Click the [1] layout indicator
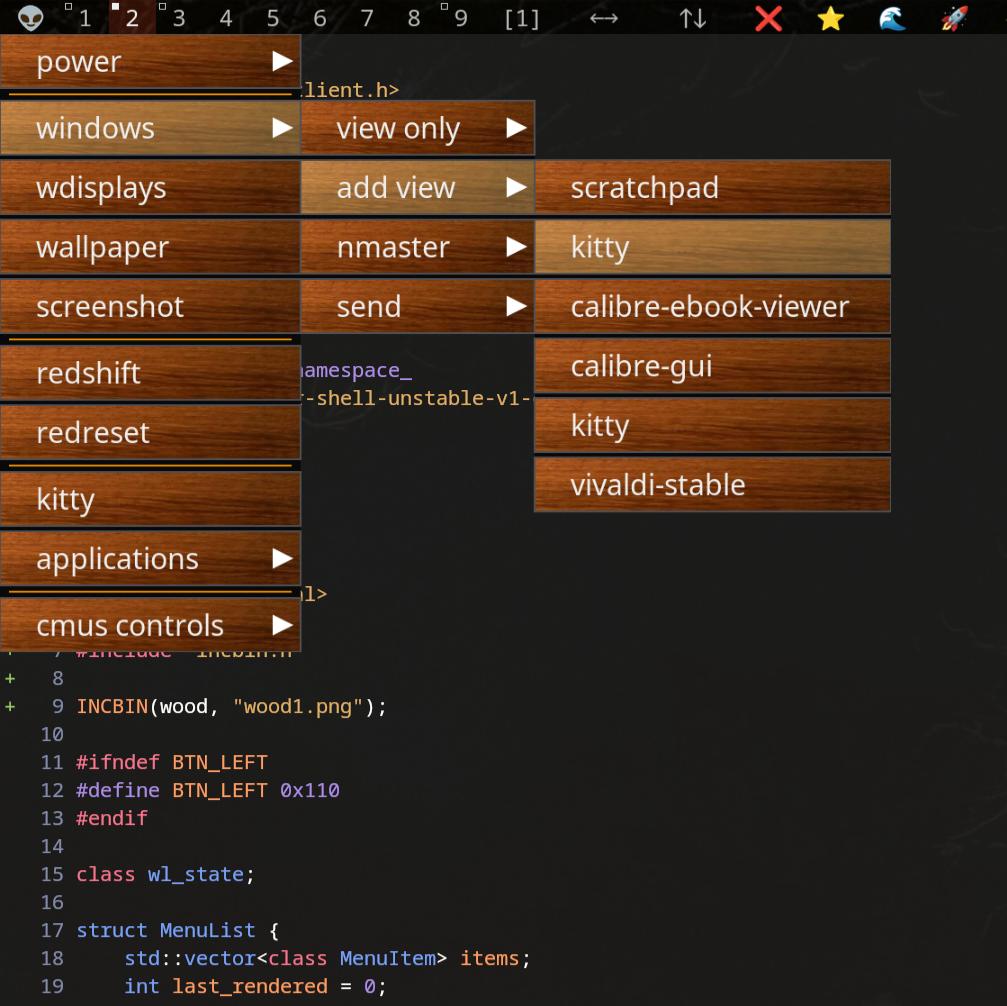 point(521,18)
